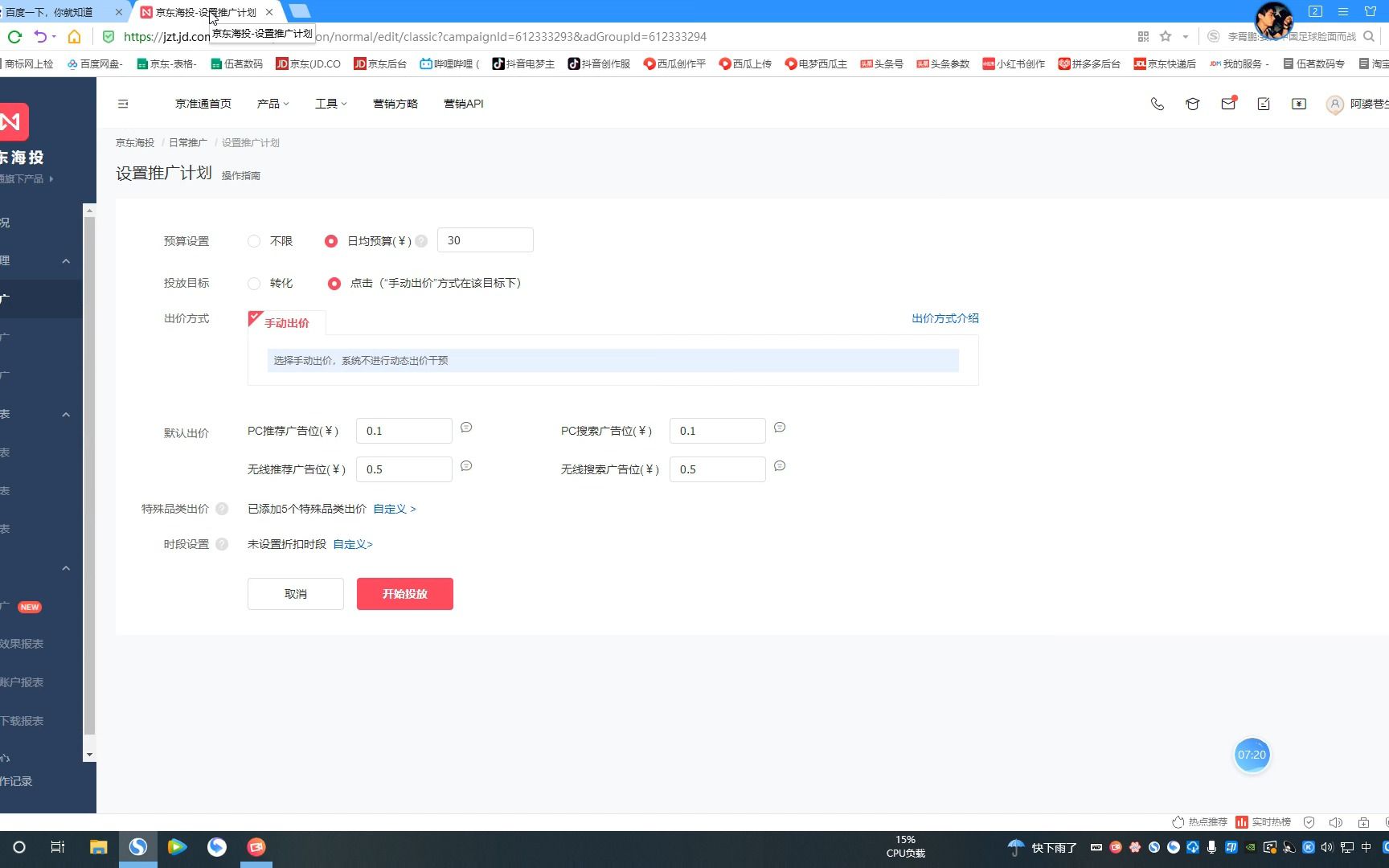Select the 转化 target radio button

point(254,283)
